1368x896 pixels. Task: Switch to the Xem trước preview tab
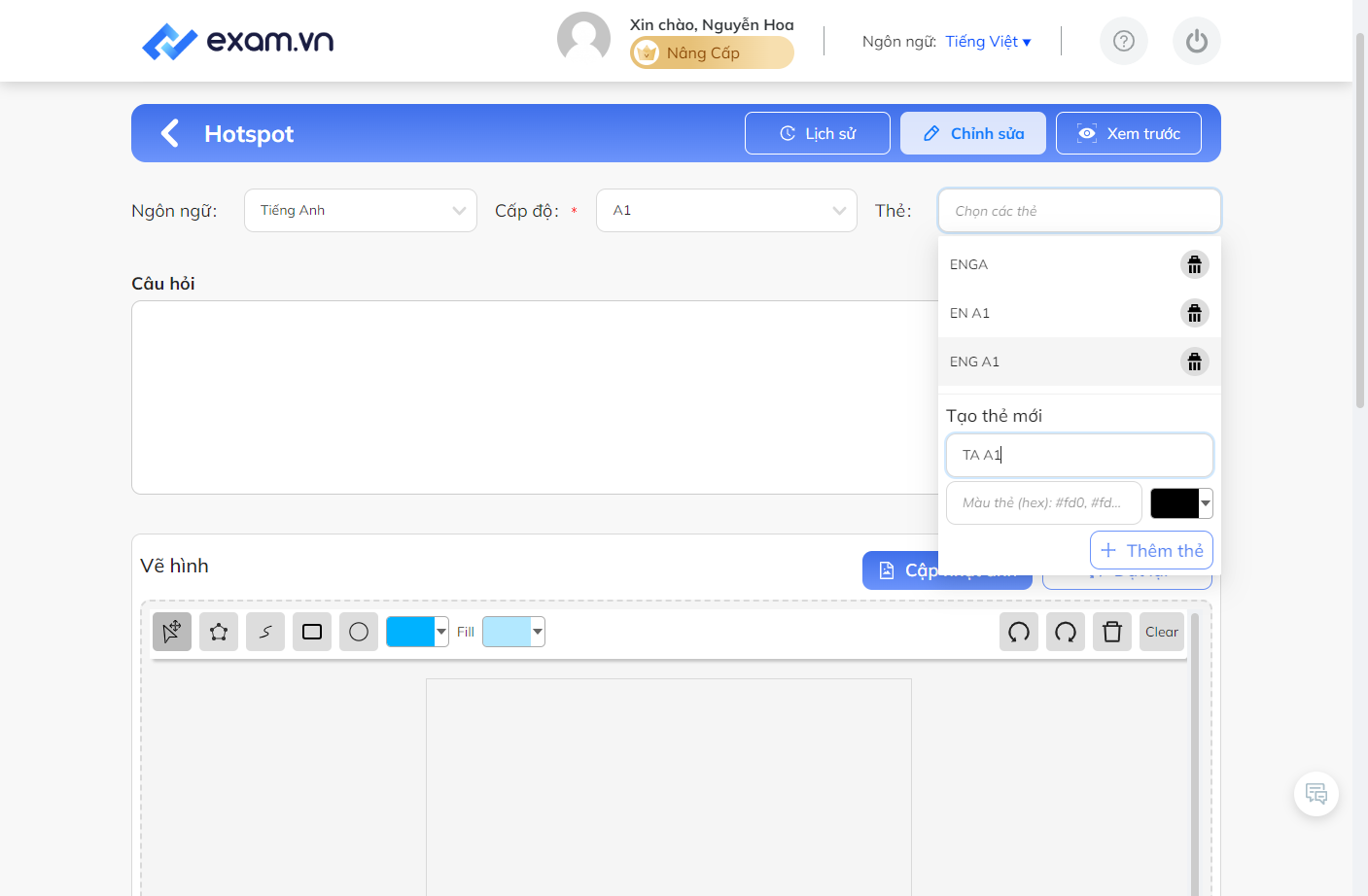coord(1129,133)
